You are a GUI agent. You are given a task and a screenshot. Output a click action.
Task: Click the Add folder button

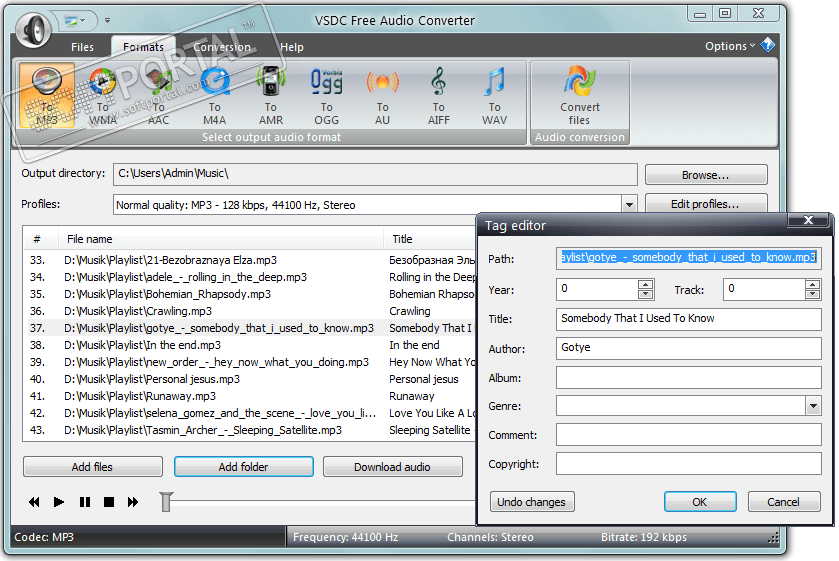tap(243, 467)
